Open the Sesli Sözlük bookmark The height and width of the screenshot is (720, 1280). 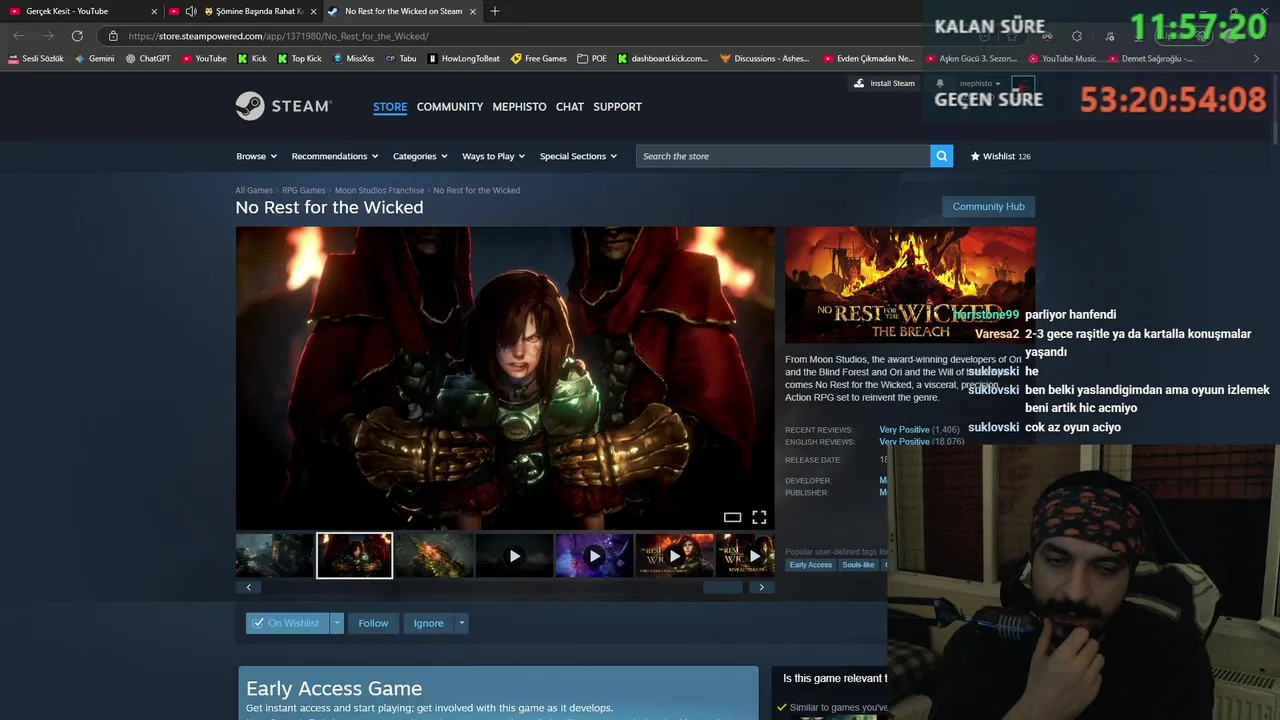[36, 59]
